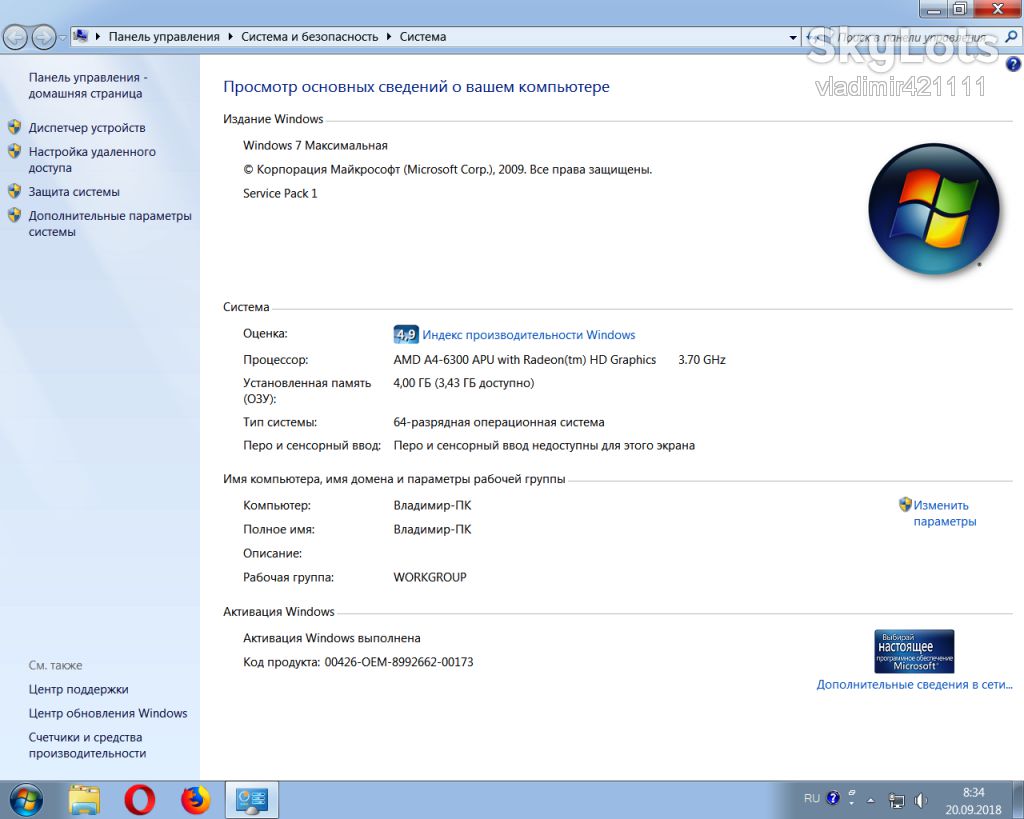This screenshot has width=1024, height=819.
Task: Open the volume speaker tray icon
Action: pos(921,800)
